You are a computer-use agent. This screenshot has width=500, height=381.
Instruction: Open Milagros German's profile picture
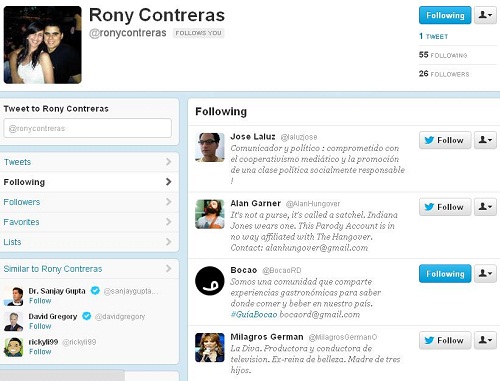(210, 347)
